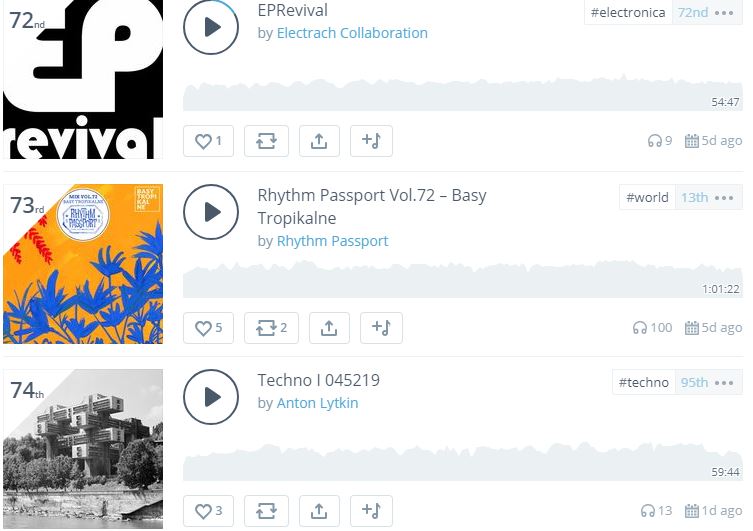Expand the ellipsis menu next to #world
The image size is (753, 531).
725,197
